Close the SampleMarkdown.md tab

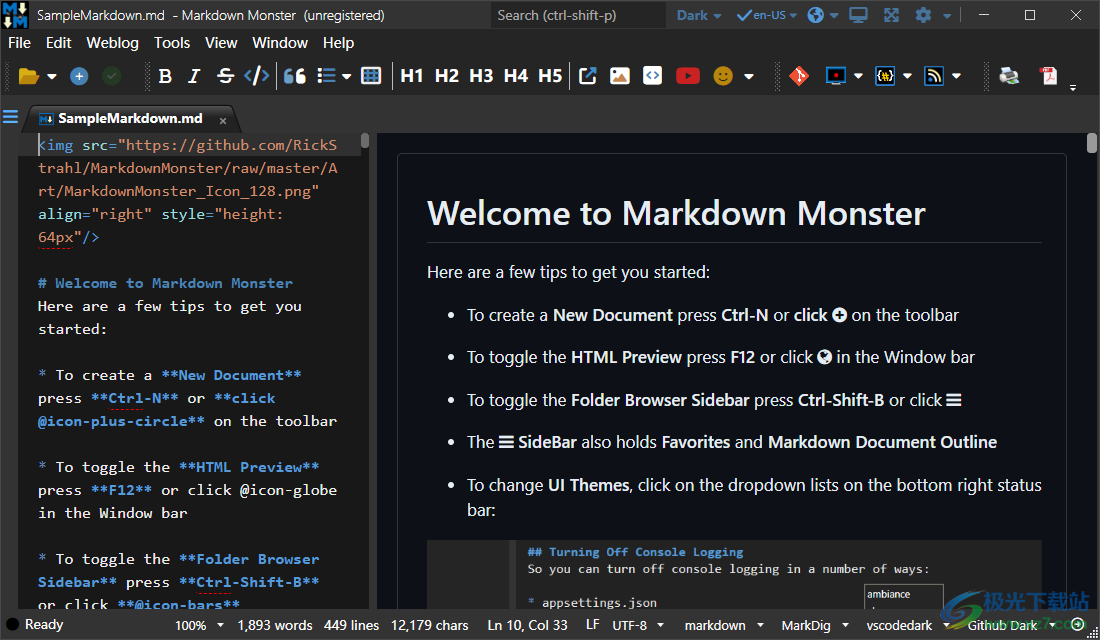[x=223, y=121]
